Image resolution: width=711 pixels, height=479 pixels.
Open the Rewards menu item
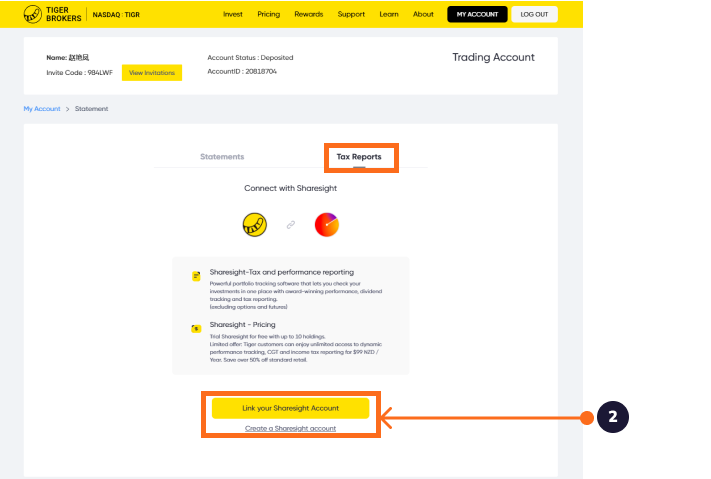pos(309,14)
